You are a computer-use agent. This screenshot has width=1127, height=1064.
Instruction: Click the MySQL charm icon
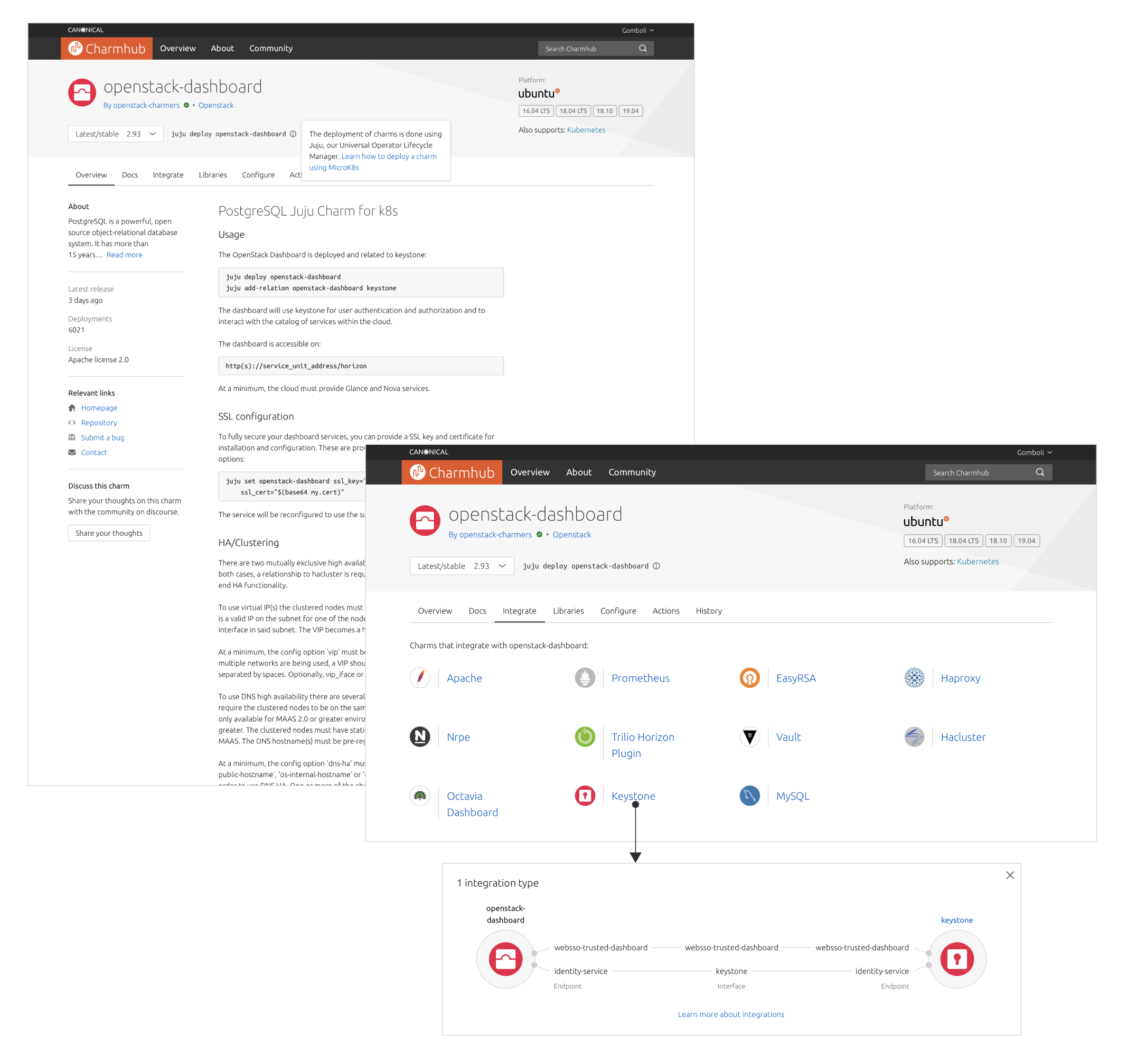point(749,796)
